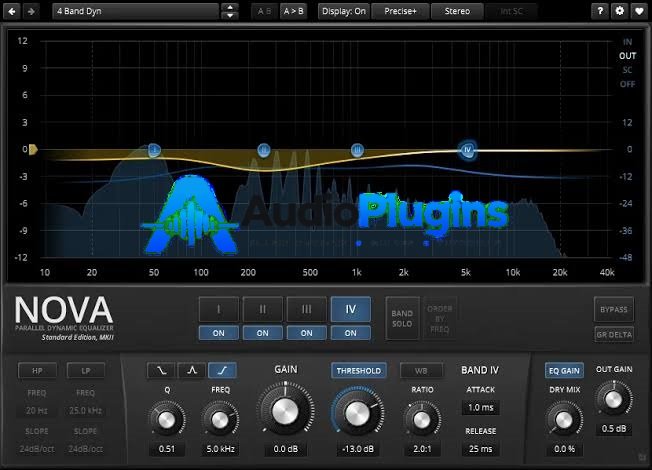Go to the previous preset with left arrow
Viewport: 652px width, 470px height.
pyautogui.click(x=12, y=11)
